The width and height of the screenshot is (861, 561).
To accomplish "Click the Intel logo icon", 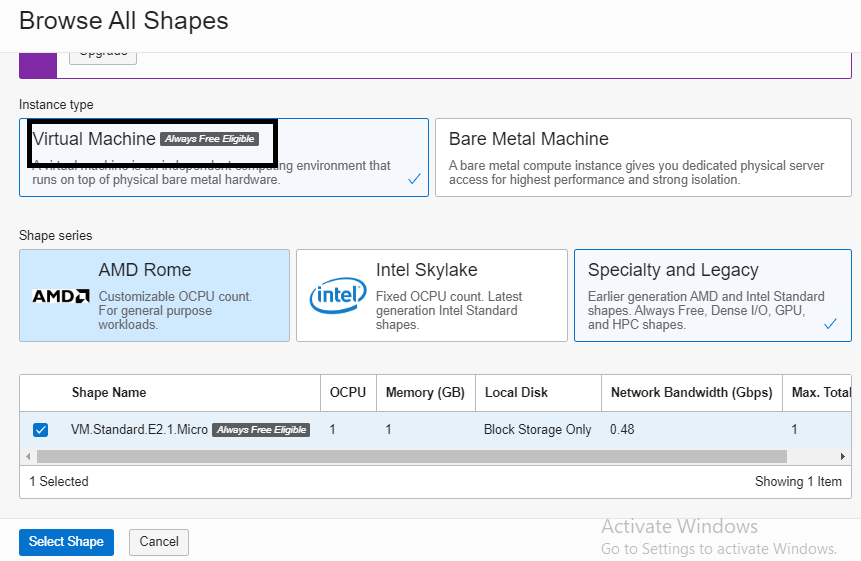I will [337, 295].
